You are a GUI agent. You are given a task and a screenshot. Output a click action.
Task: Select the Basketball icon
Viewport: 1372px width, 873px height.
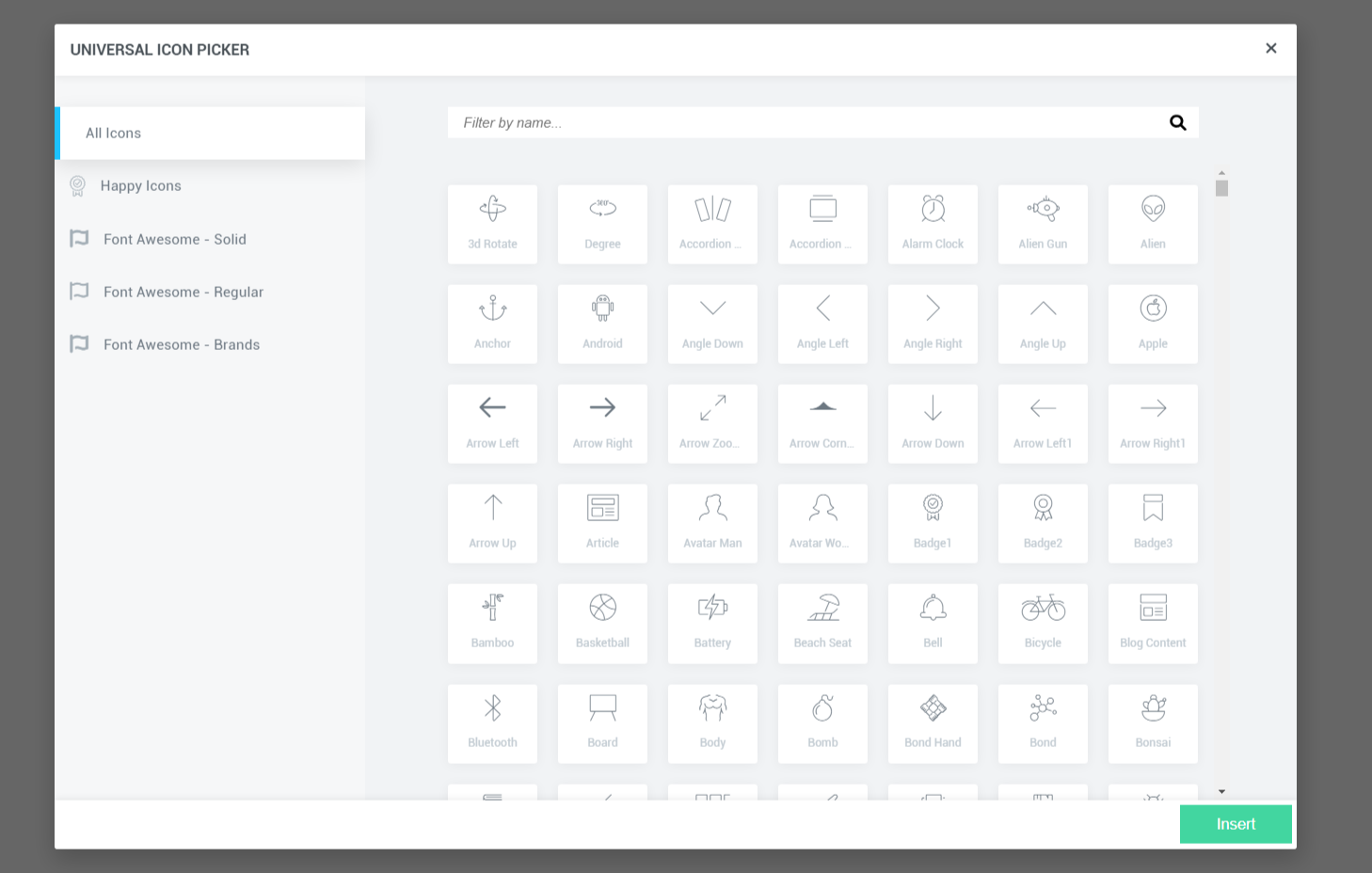602,623
